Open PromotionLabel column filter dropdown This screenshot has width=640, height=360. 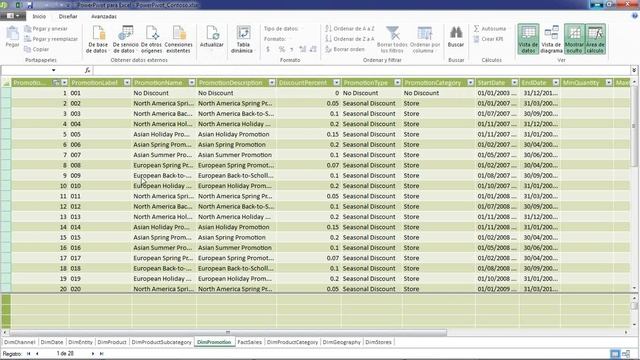pyautogui.click(x=127, y=82)
